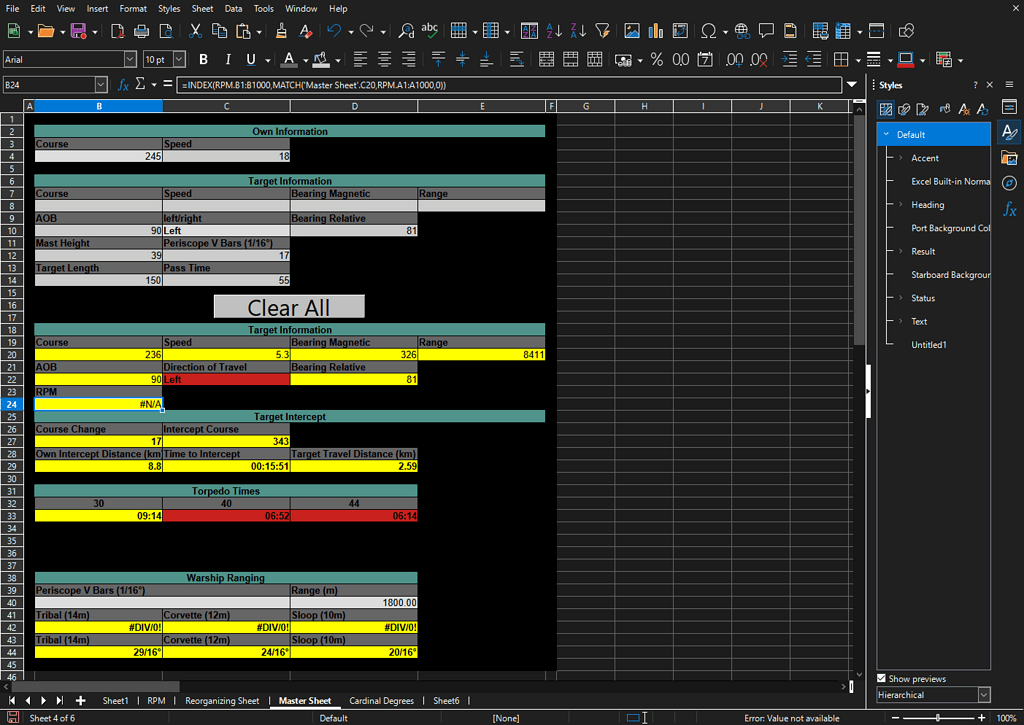Open Find and Replace magnifier icon

coord(406,31)
